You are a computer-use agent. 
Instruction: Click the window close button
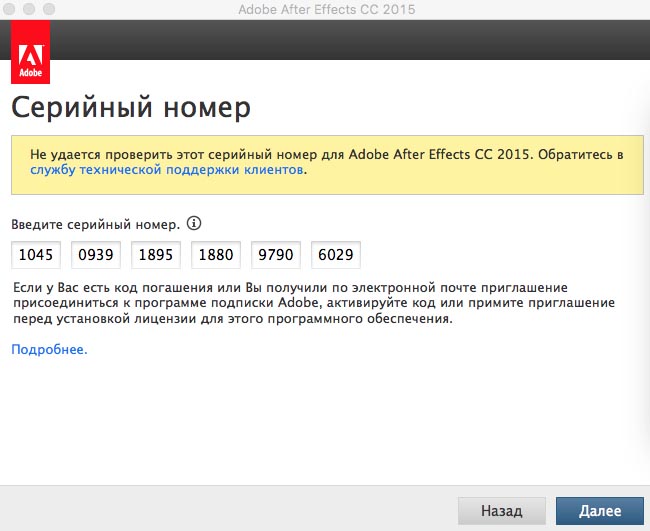point(9,9)
